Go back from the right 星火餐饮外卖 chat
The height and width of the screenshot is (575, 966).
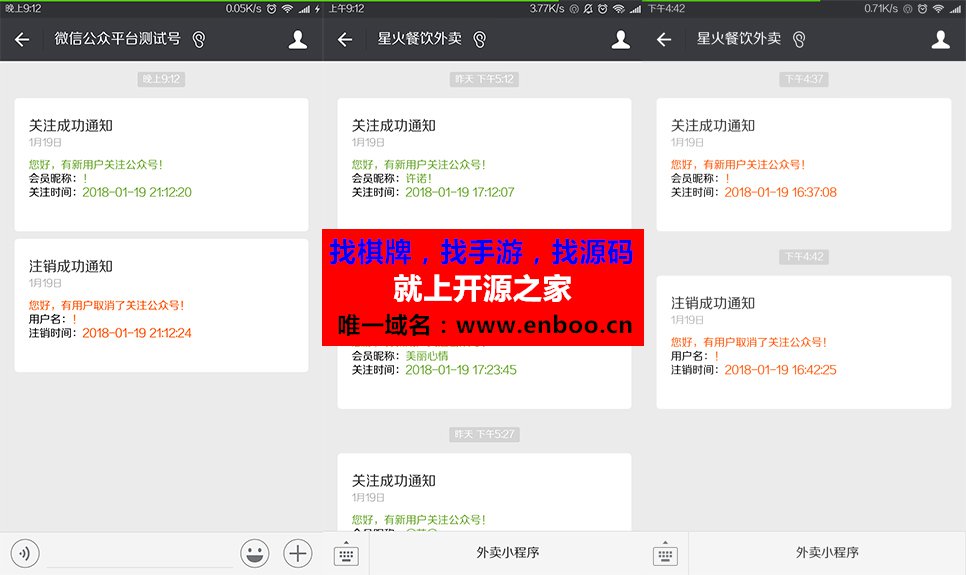click(x=664, y=40)
